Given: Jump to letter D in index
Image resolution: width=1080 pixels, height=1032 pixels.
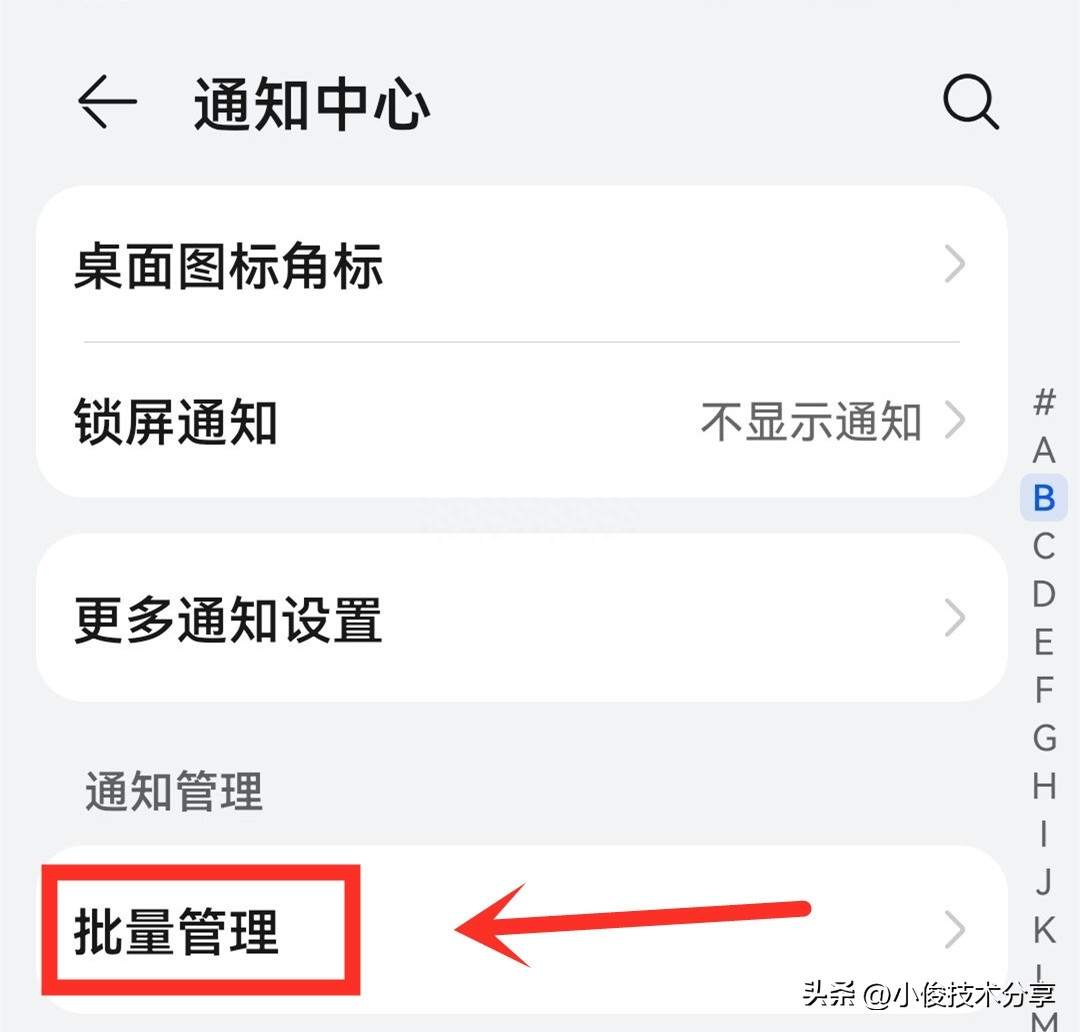Looking at the screenshot, I should coord(1044,594).
